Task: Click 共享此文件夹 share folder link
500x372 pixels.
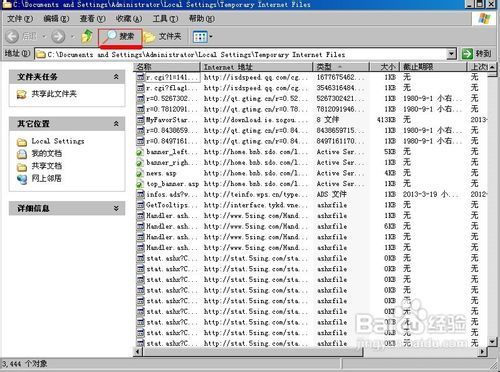Action: (54, 94)
